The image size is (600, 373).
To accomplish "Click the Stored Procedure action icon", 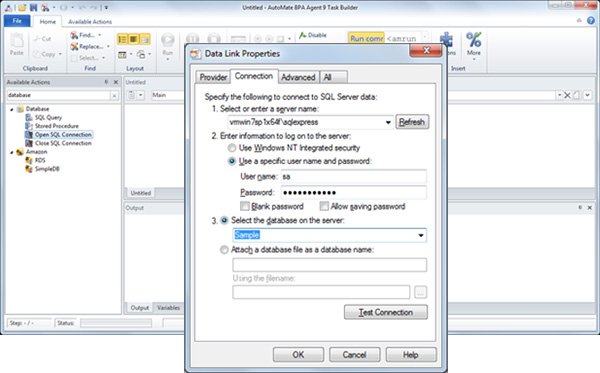I will click(x=29, y=126).
